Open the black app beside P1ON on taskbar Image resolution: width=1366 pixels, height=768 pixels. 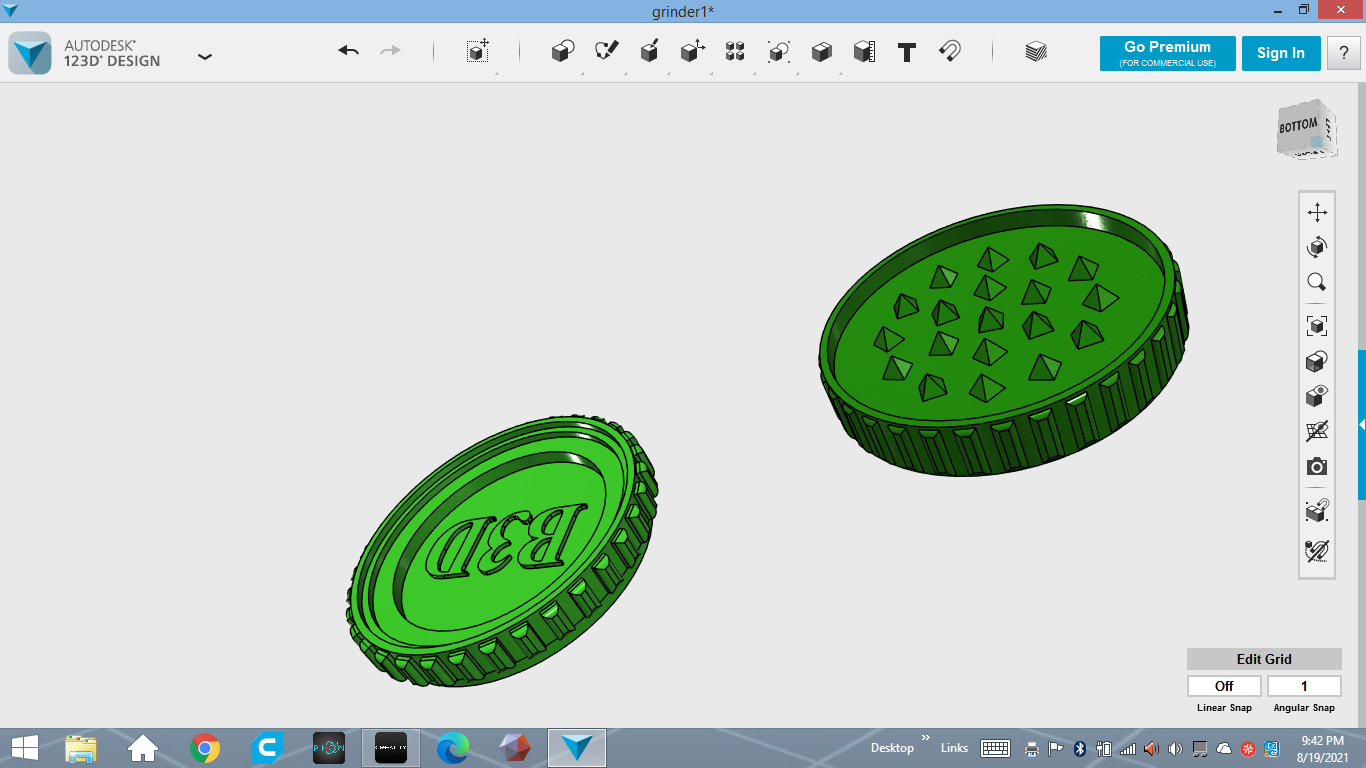[x=391, y=748]
